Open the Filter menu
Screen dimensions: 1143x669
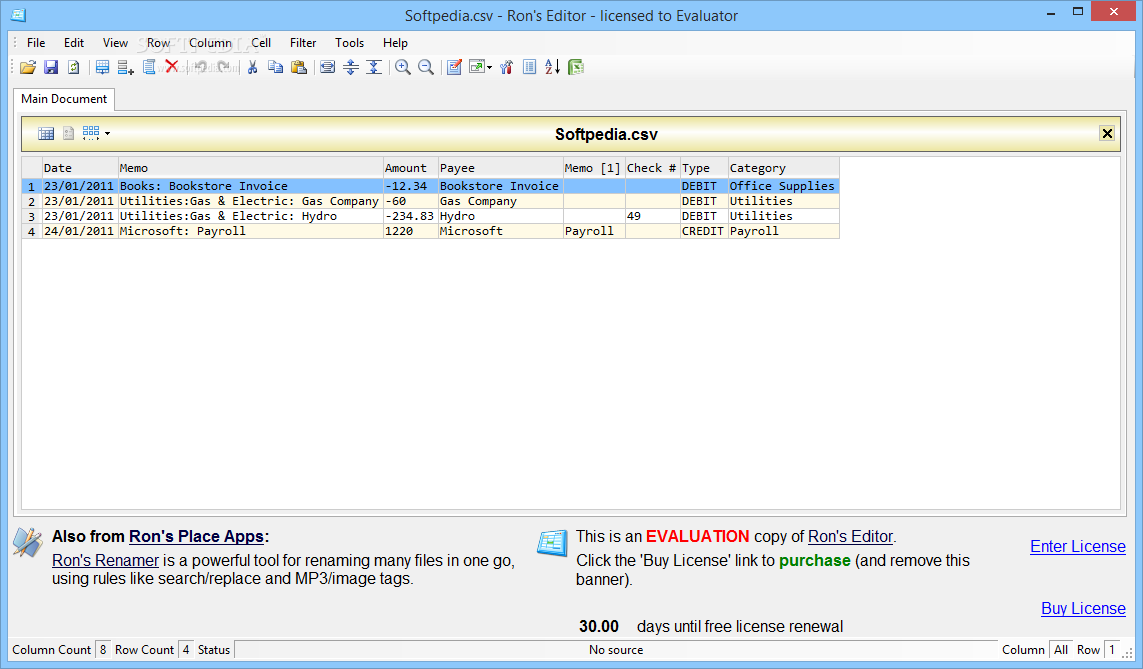[303, 43]
